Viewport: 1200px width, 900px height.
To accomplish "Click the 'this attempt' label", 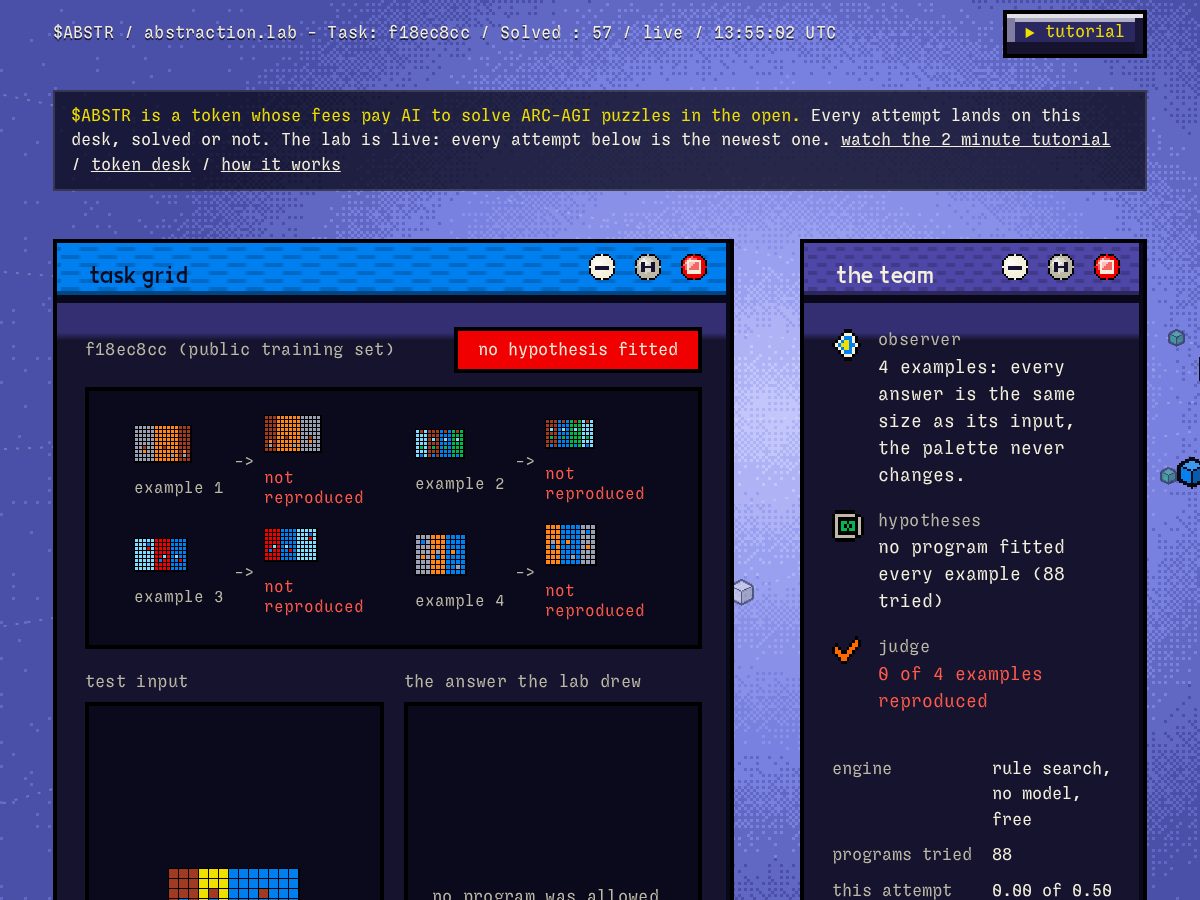I will (892, 890).
